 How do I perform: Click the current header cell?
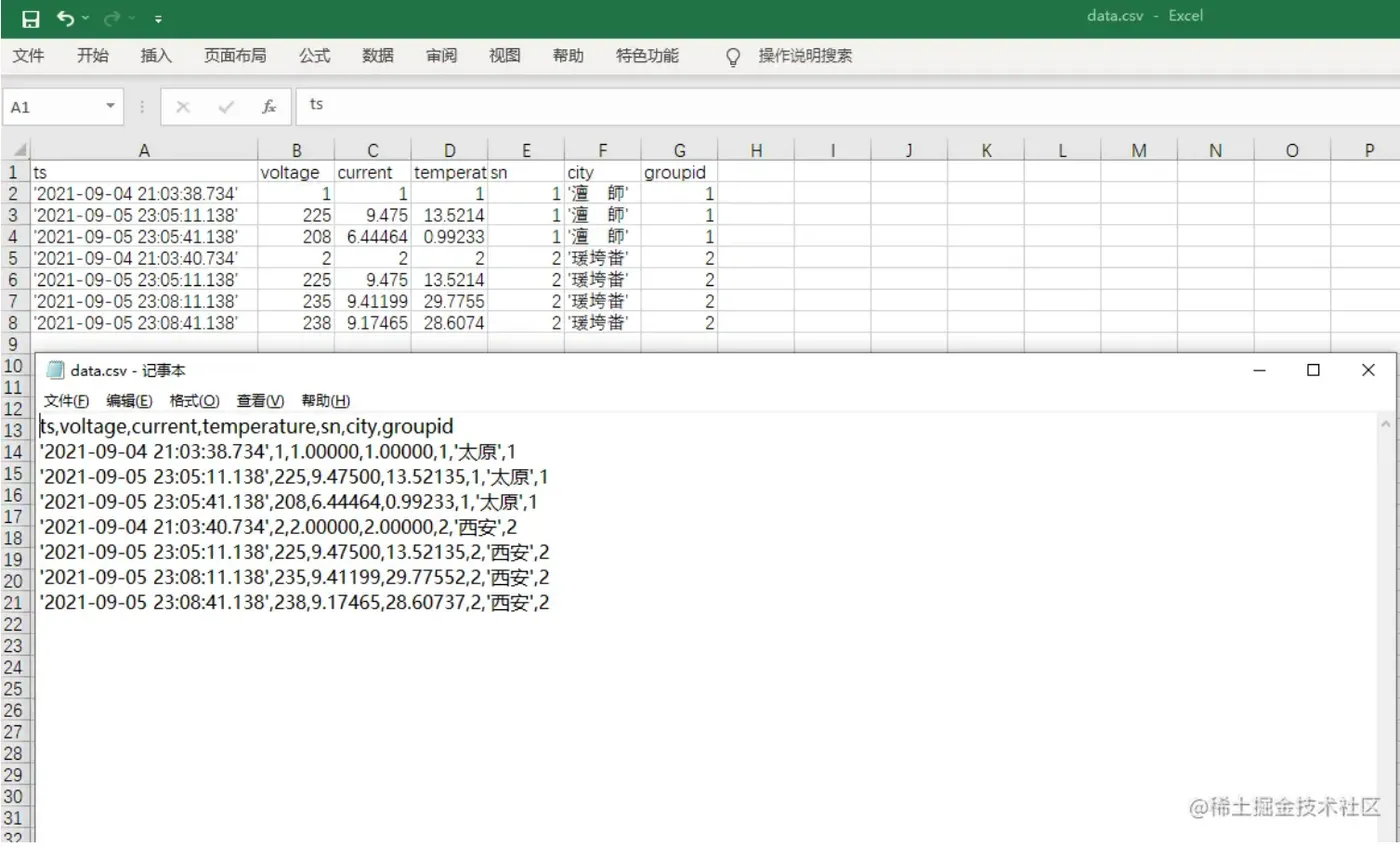tap(373, 172)
